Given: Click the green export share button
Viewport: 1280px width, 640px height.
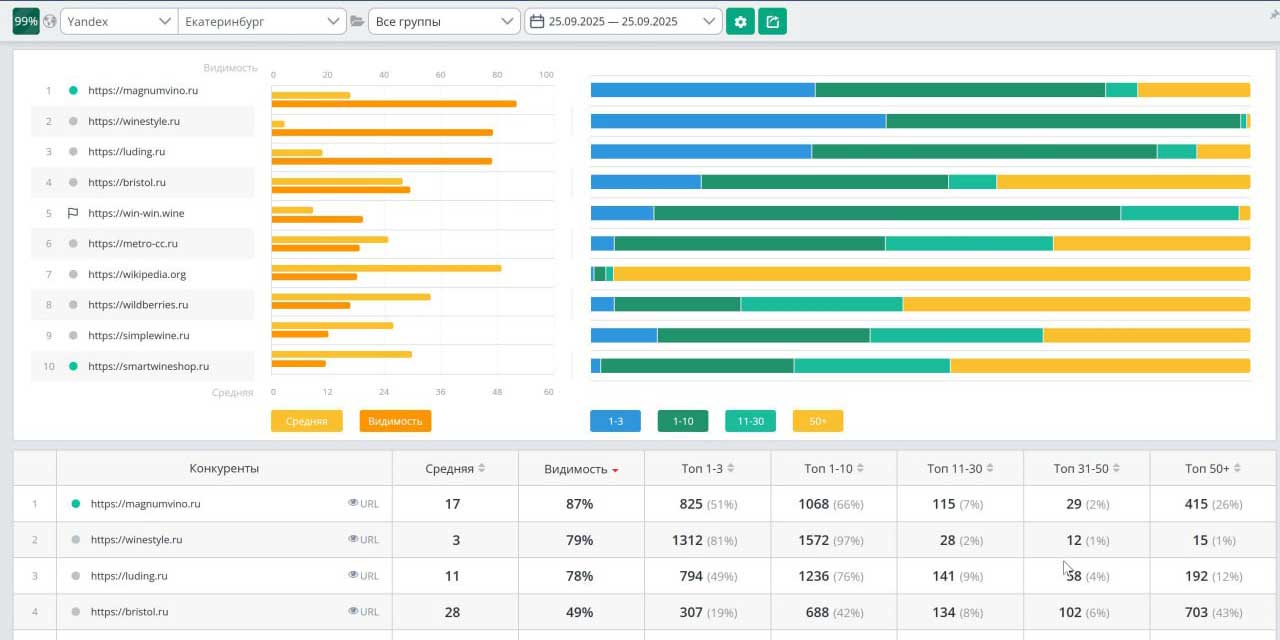Looking at the screenshot, I should pyautogui.click(x=772, y=21).
